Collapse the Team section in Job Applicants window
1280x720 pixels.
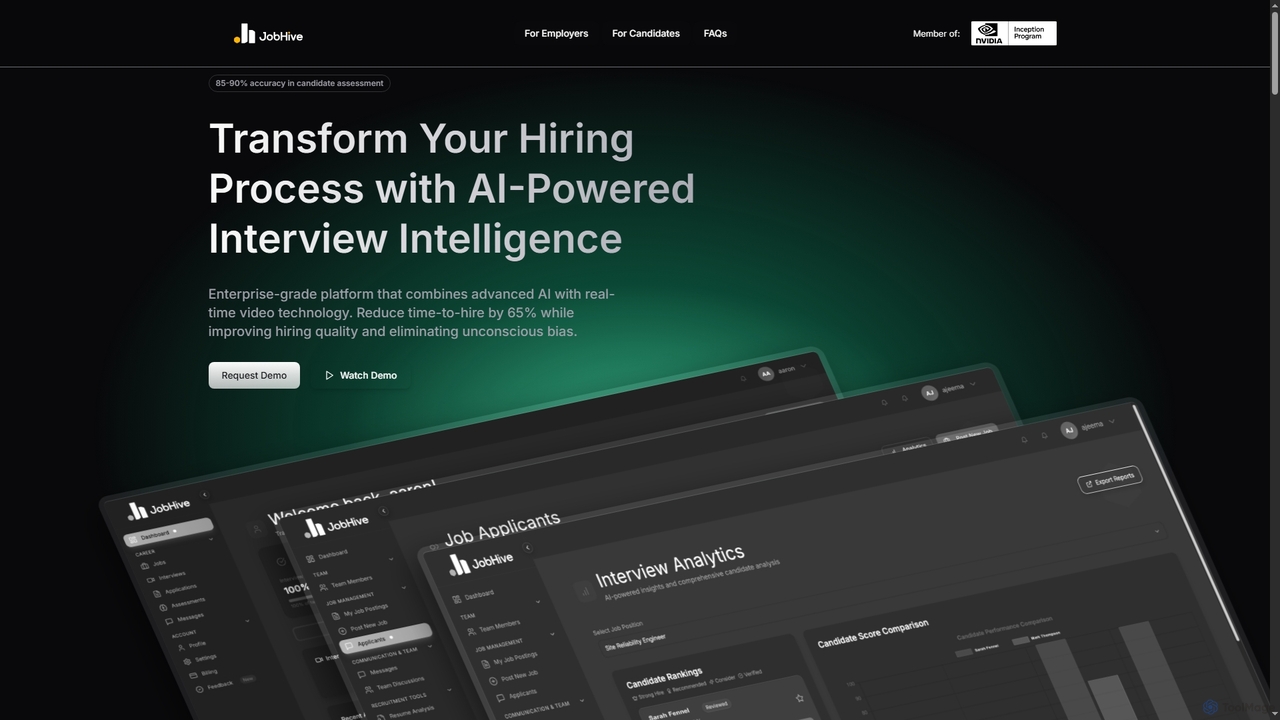[391, 558]
